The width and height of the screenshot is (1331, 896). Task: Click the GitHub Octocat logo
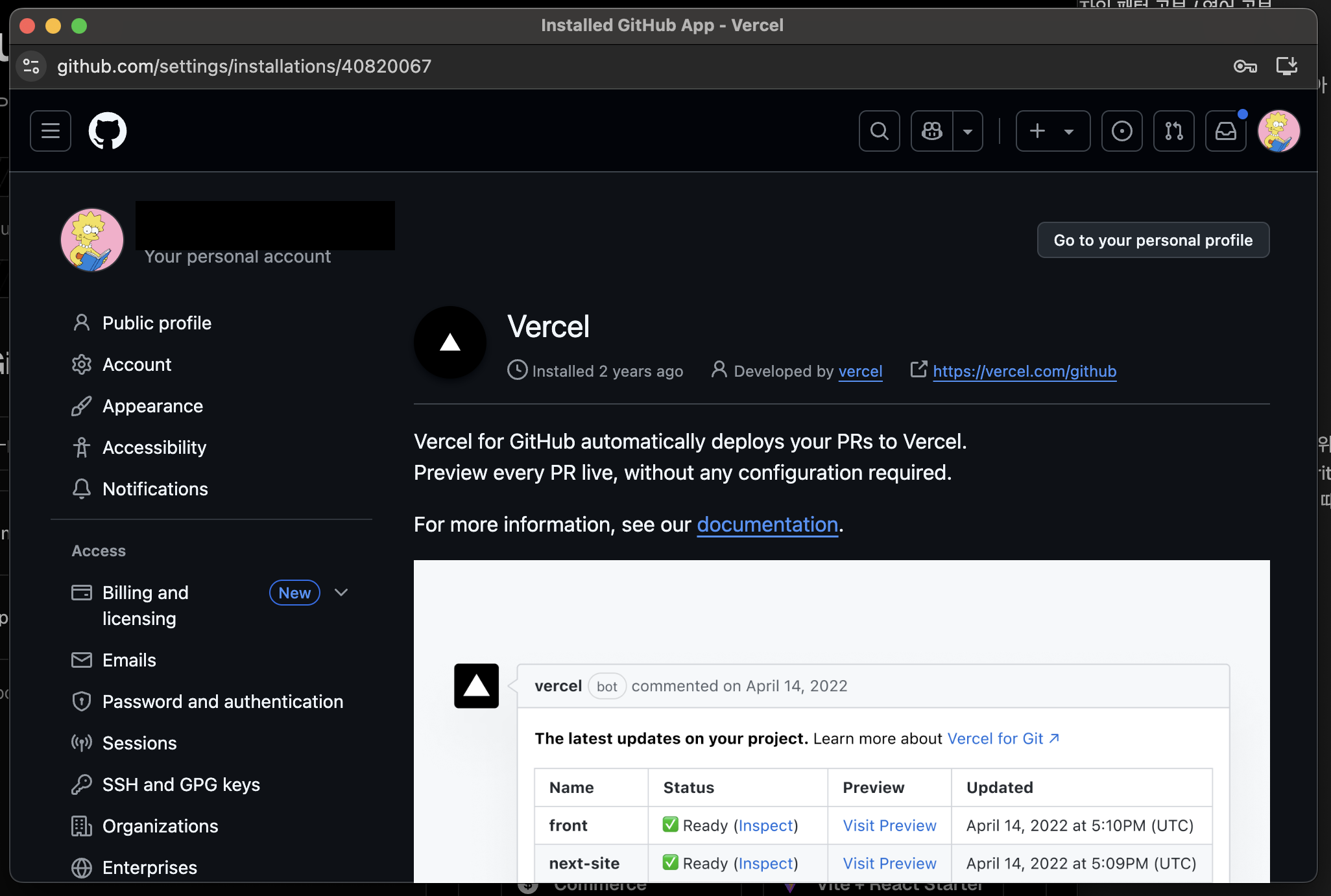tap(108, 131)
